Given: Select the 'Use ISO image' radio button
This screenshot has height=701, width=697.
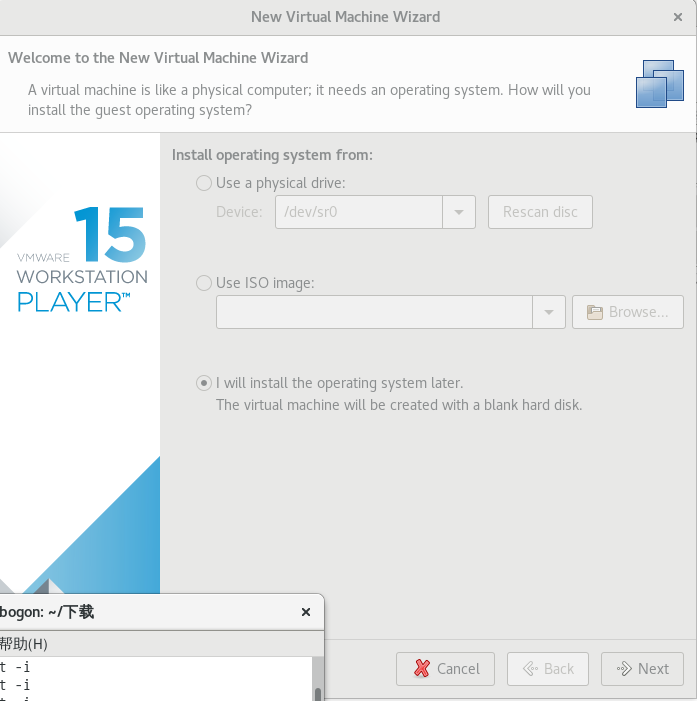Looking at the screenshot, I should coord(204,283).
